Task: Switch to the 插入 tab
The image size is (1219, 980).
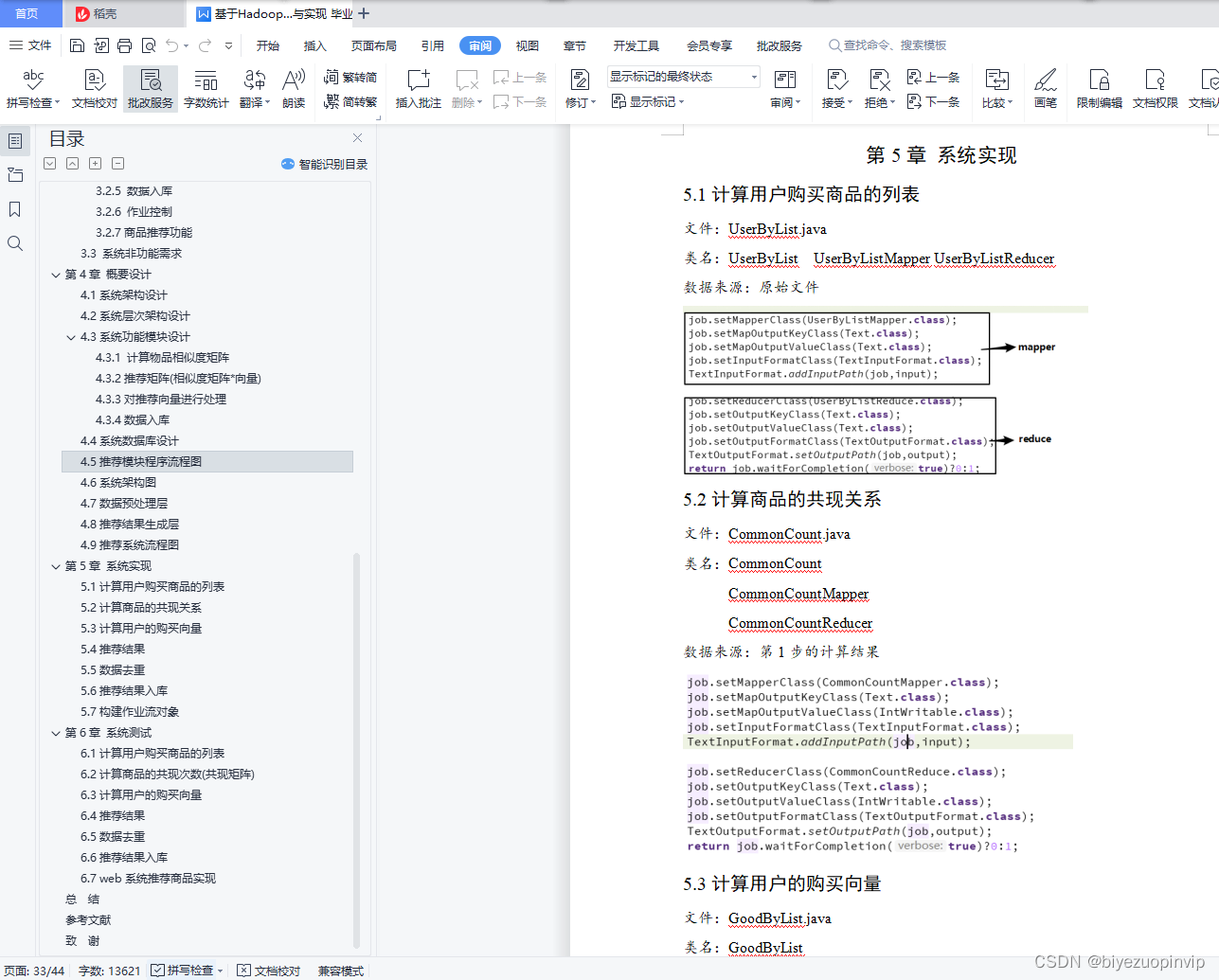Action: coord(314,45)
